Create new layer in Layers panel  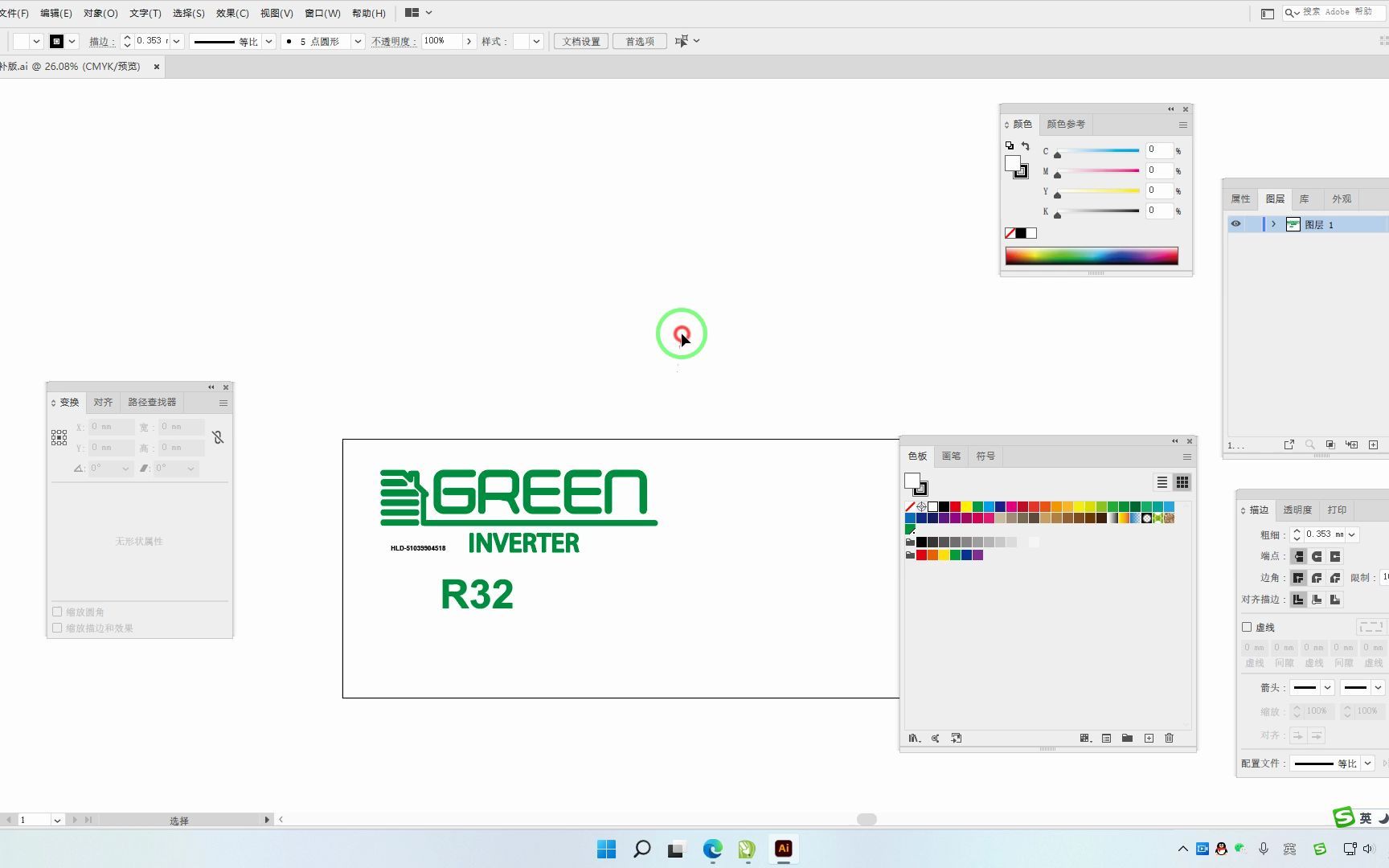[1374, 444]
